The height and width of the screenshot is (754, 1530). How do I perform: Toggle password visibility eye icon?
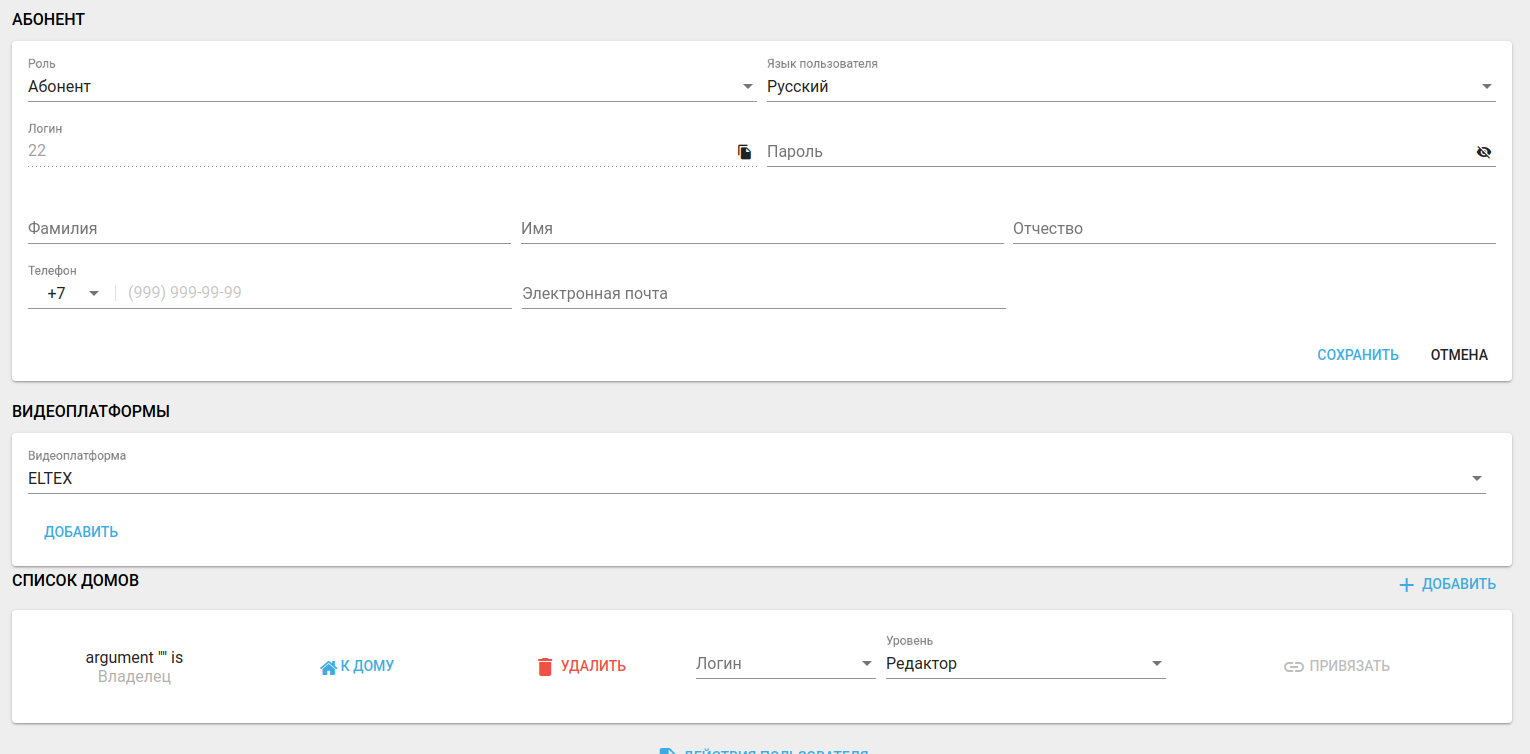pyautogui.click(x=1483, y=152)
